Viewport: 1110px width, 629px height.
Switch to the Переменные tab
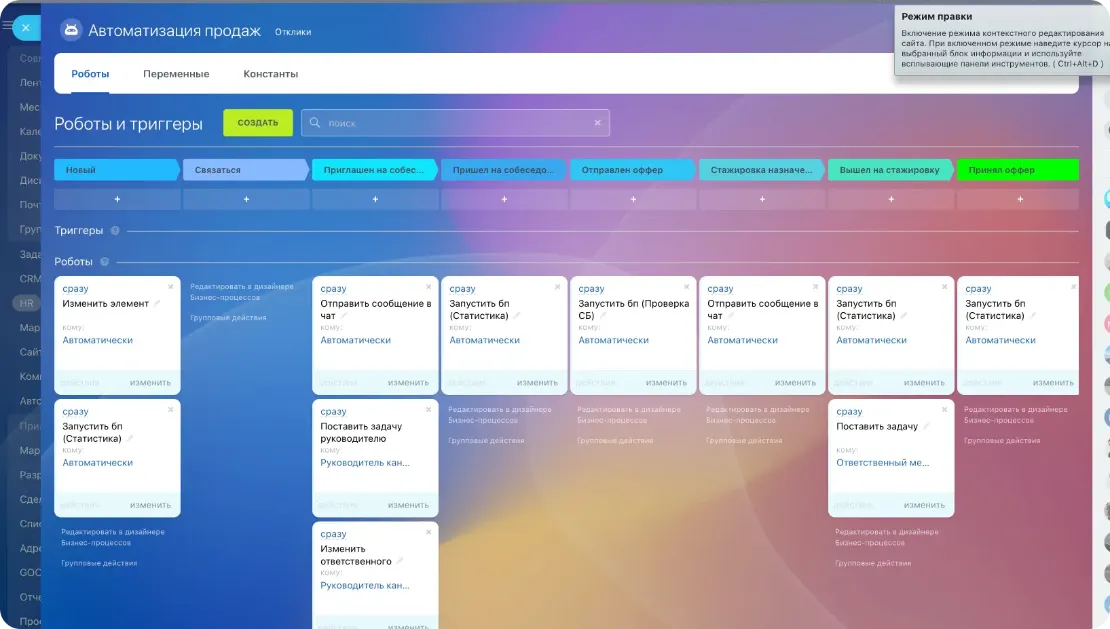click(x=176, y=74)
